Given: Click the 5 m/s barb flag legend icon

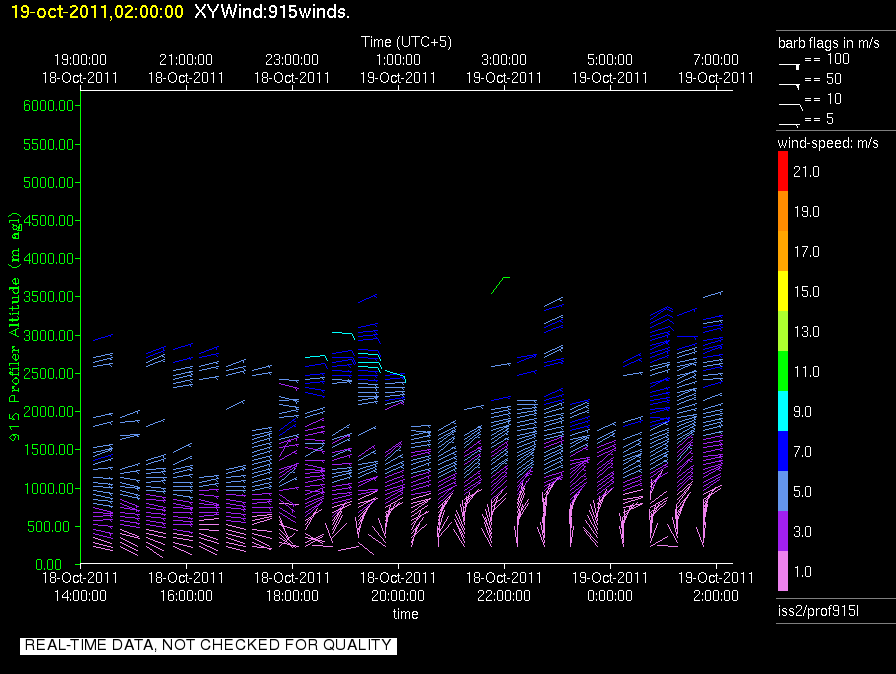Looking at the screenshot, I should click(x=790, y=125).
